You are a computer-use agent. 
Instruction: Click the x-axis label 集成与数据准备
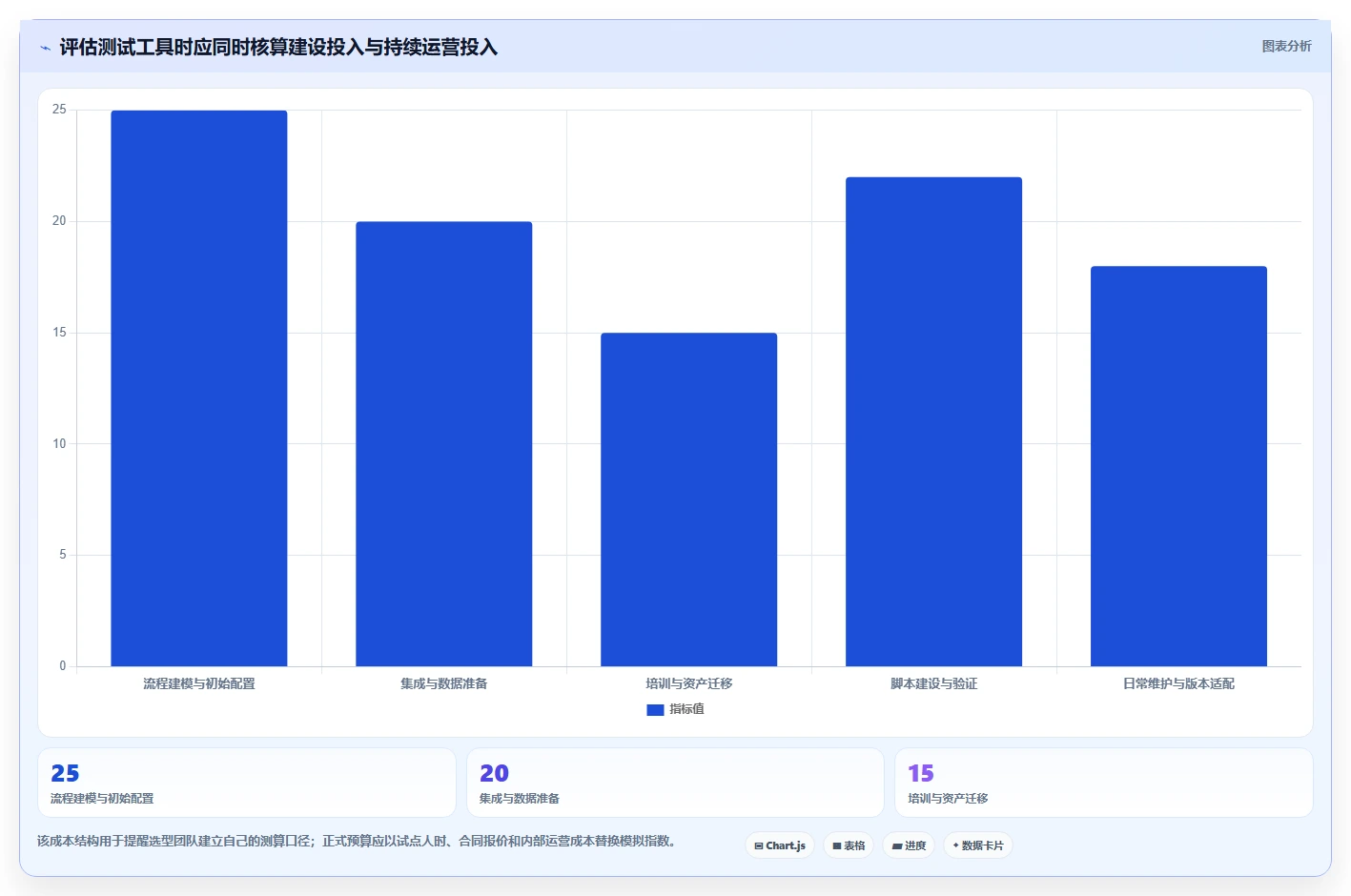tap(444, 683)
